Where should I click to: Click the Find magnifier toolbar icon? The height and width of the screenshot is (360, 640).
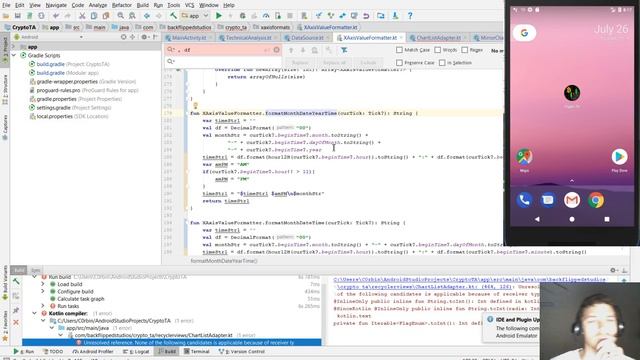tap(120, 16)
